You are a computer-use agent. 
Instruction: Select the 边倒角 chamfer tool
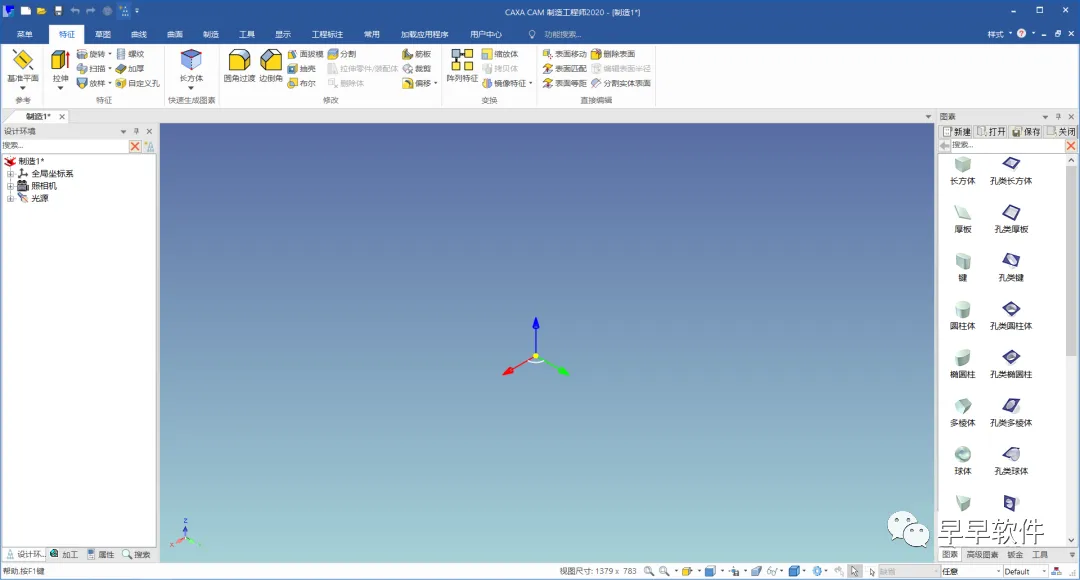point(271,66)
